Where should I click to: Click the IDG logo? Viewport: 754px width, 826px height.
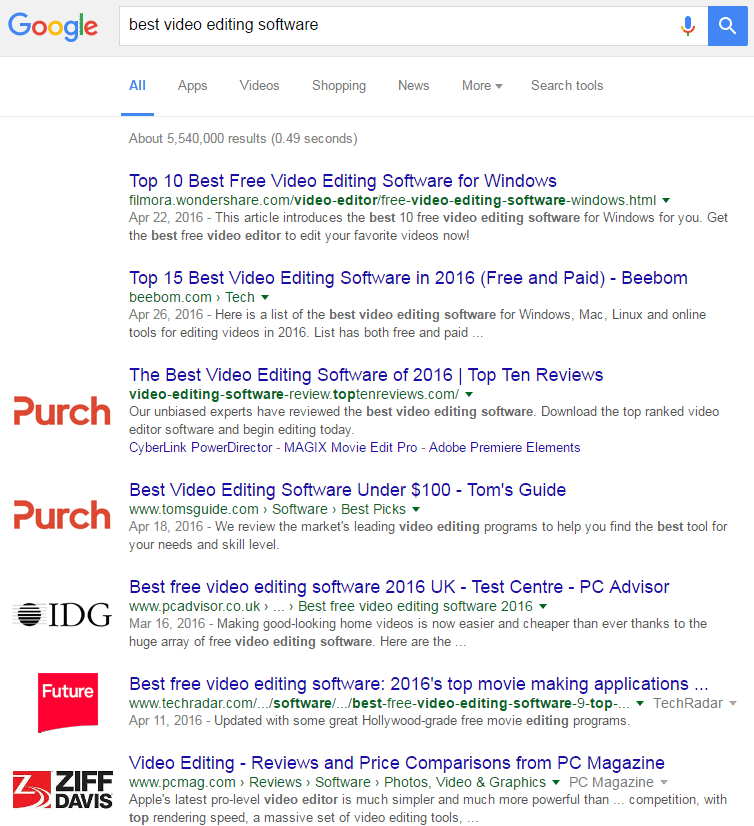[x=62, y=614]
